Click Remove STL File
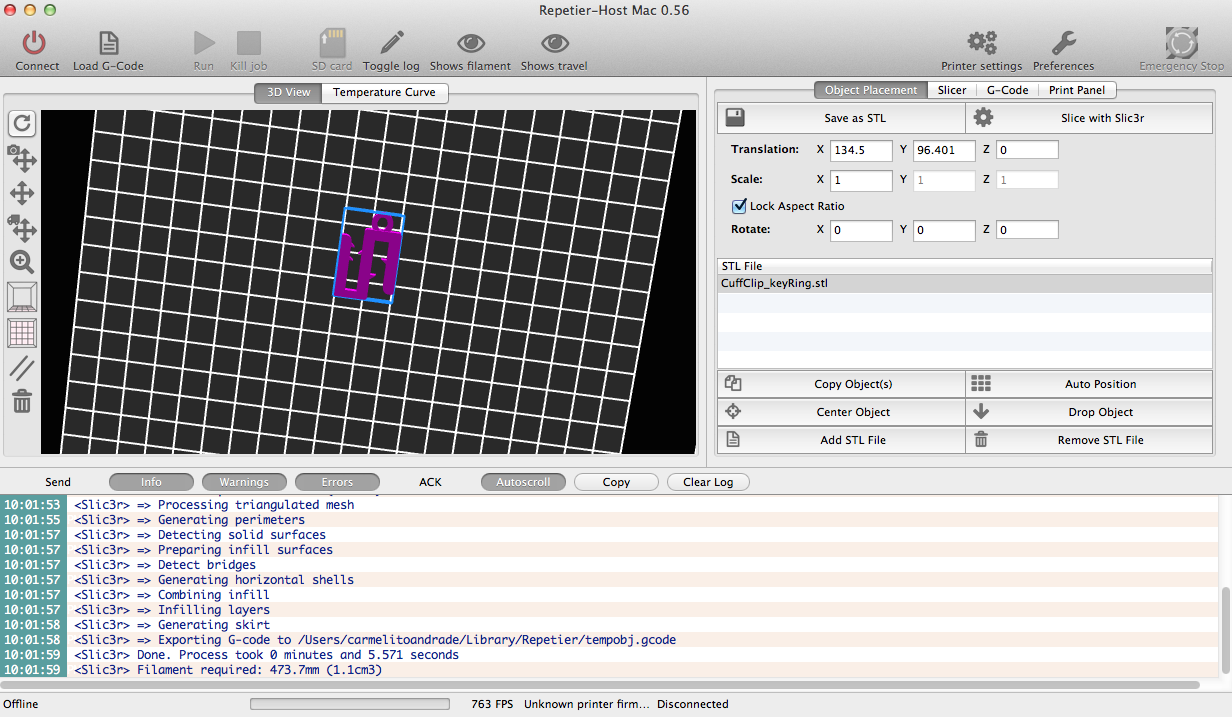 [x=1089, y=440]
